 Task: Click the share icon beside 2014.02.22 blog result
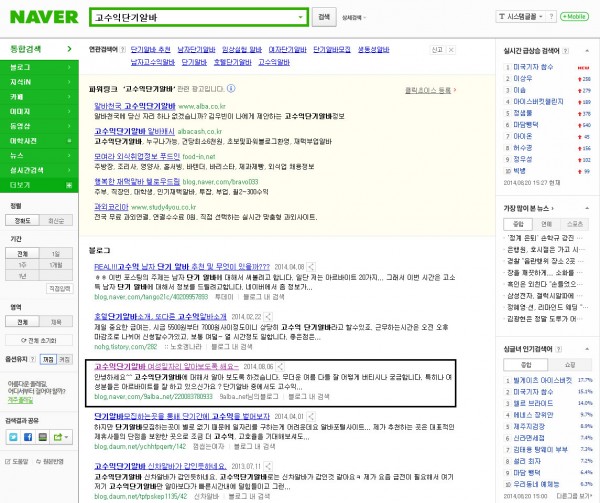pyautogui.click(x=268, y=317)
